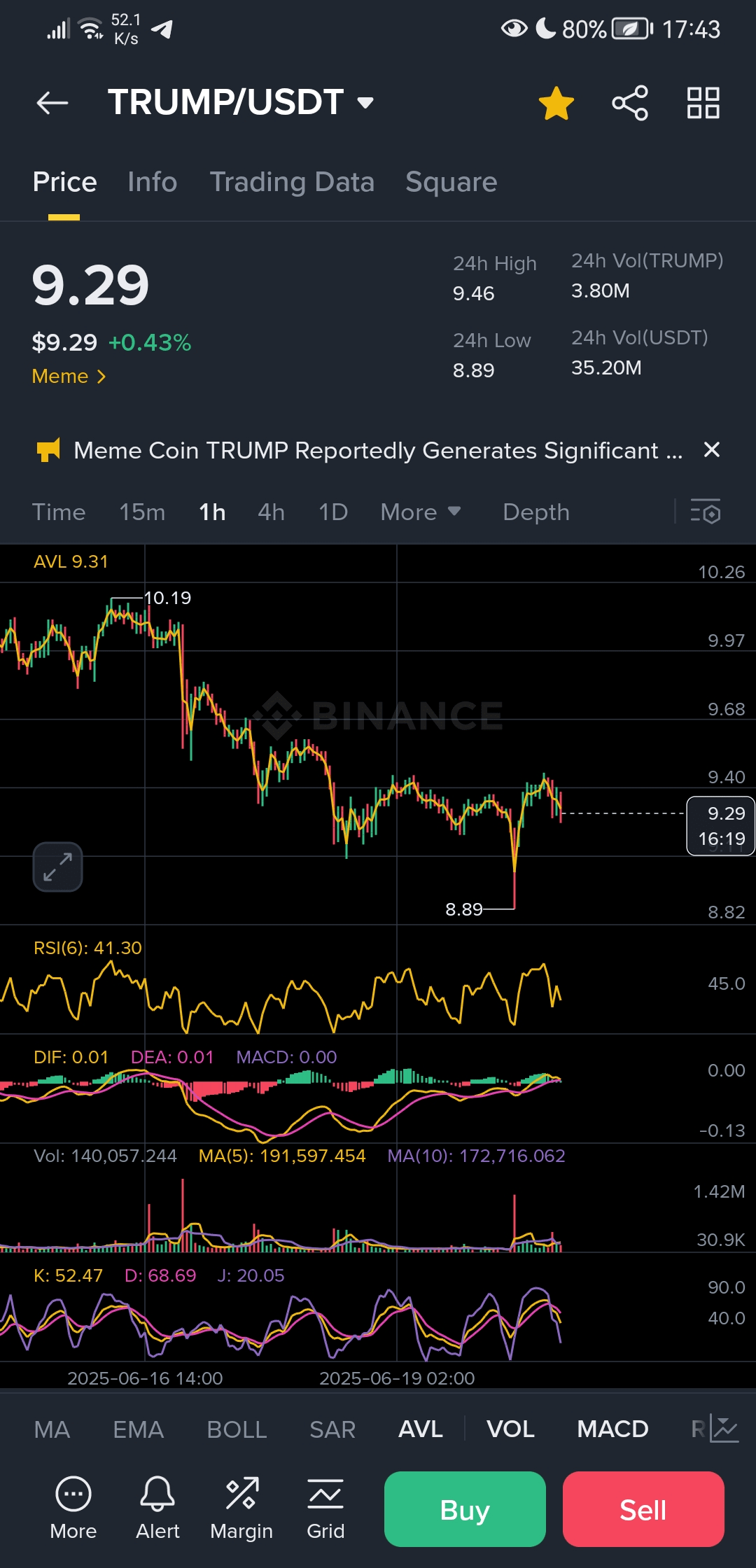Open the TRUMP news announcement banner

tap(378, 450)
